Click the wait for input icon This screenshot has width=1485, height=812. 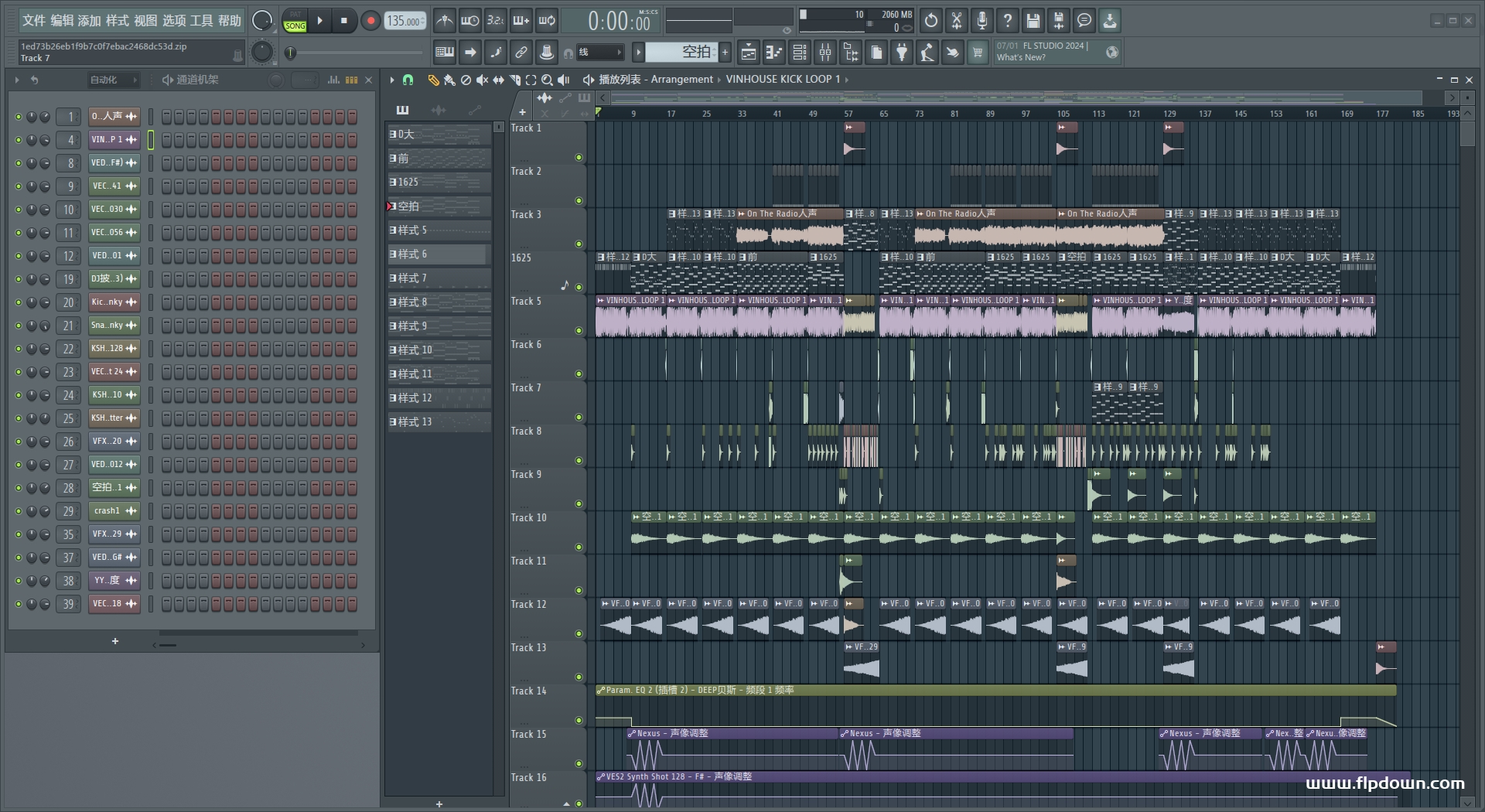pos(469,21)
